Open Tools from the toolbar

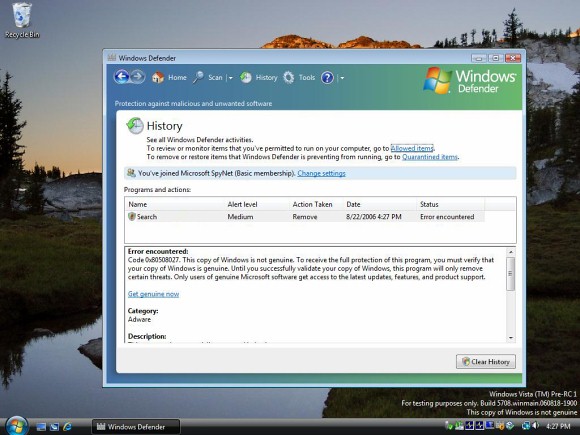307,77
